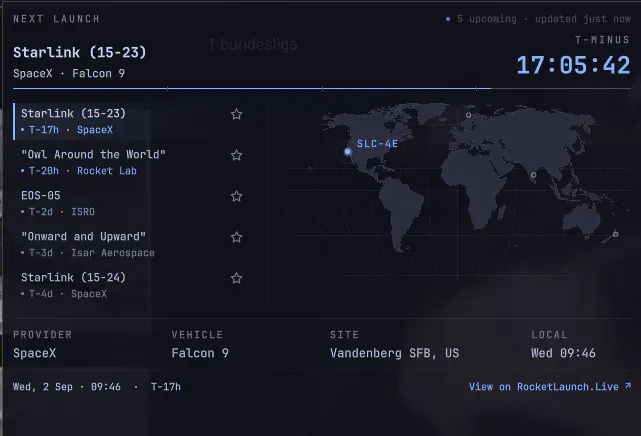Image resolution: width=641 pixels, height=436 pixels.
Task: Select the Starlink (15-23) list row
Action: 132,121
